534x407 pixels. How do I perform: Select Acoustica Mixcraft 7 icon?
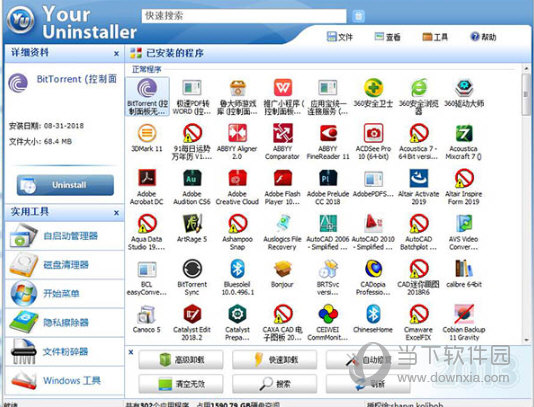pos(464,133)
